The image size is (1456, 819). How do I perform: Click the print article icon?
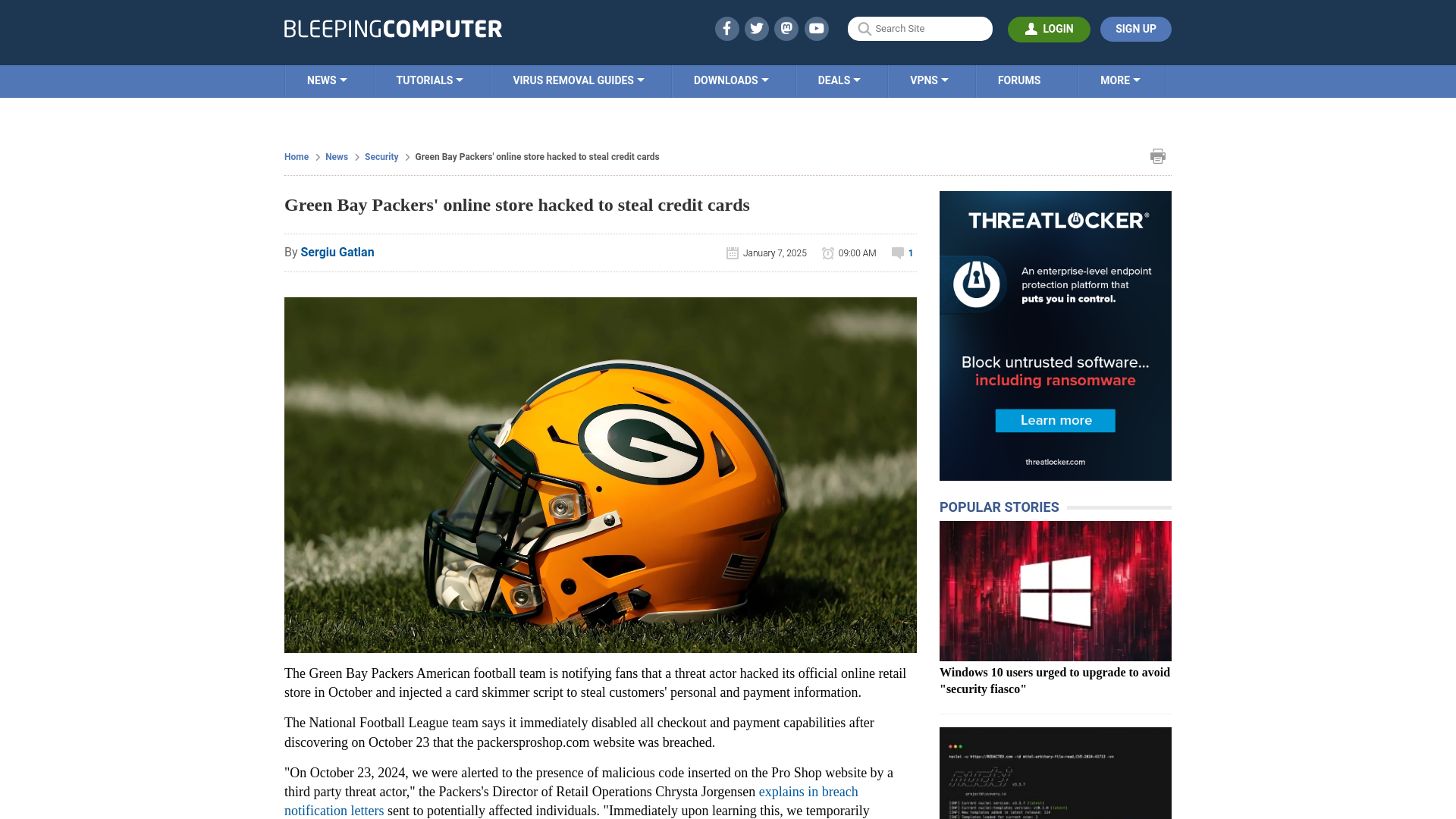tap(1157, 156)
